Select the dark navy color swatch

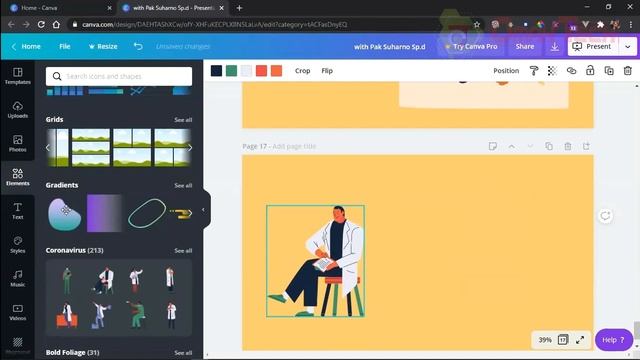tap(216, 71)
